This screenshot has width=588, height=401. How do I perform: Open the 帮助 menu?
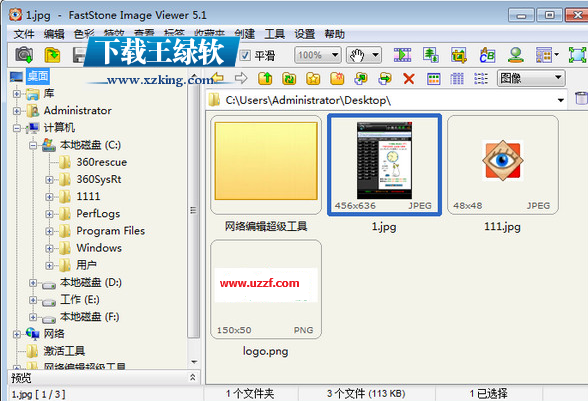334,34
